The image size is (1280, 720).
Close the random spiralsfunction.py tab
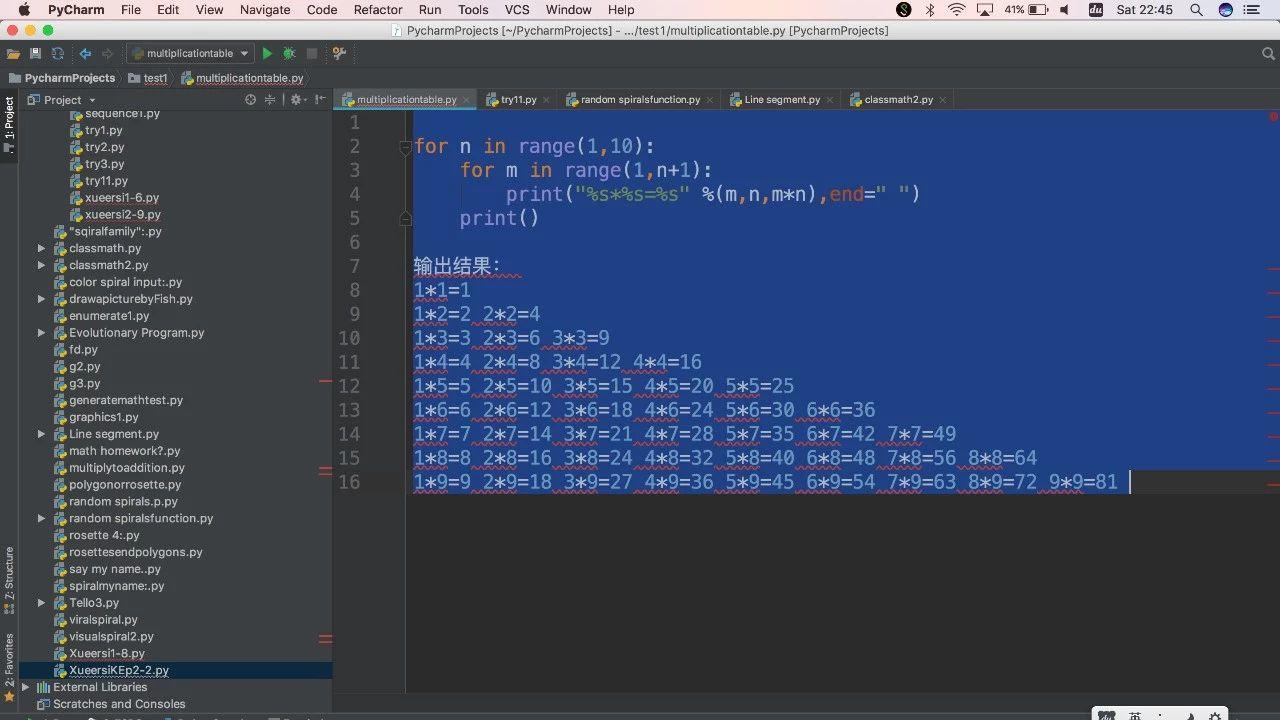tap(710, 100)
